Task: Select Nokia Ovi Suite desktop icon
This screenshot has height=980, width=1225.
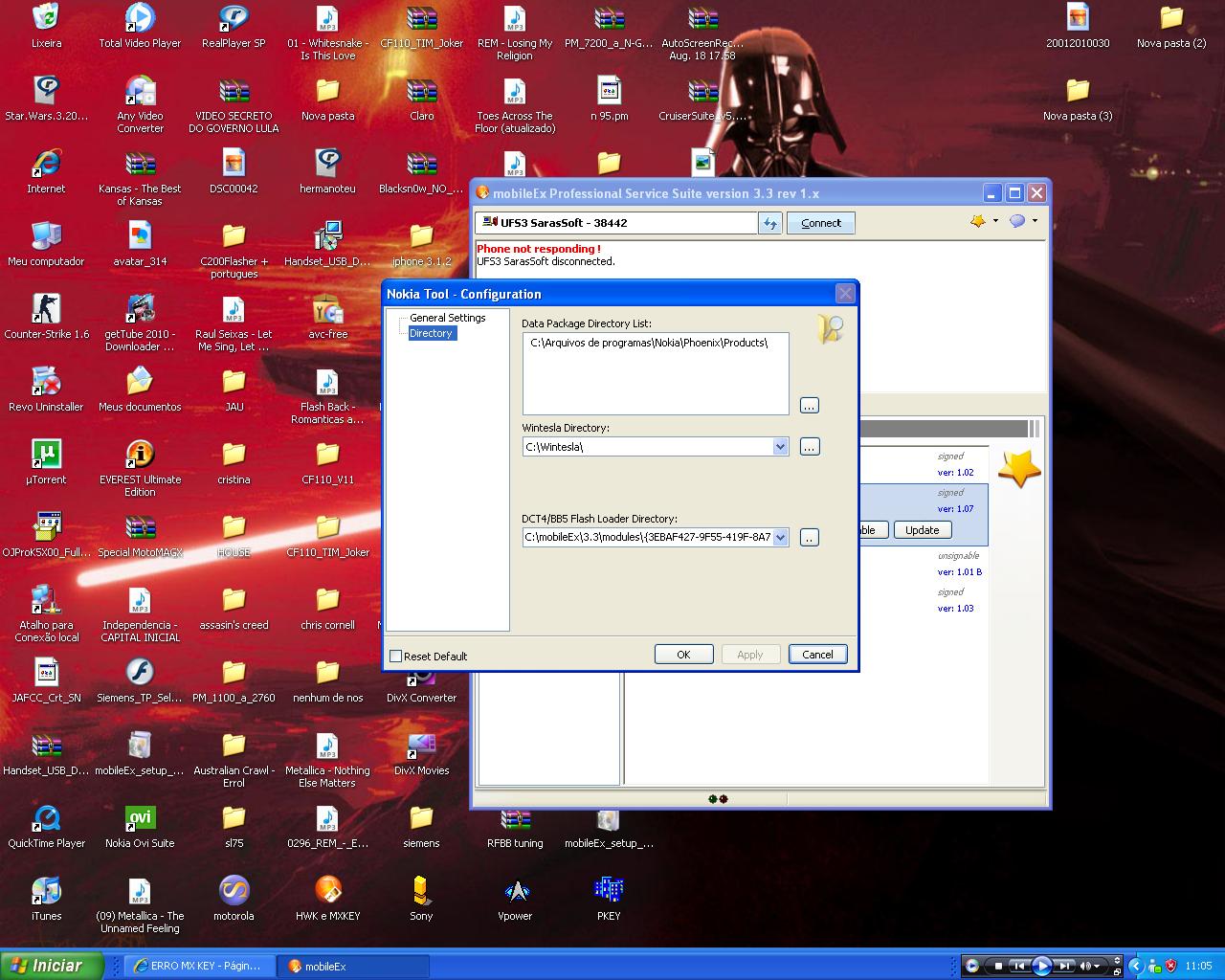Action: 140,828
